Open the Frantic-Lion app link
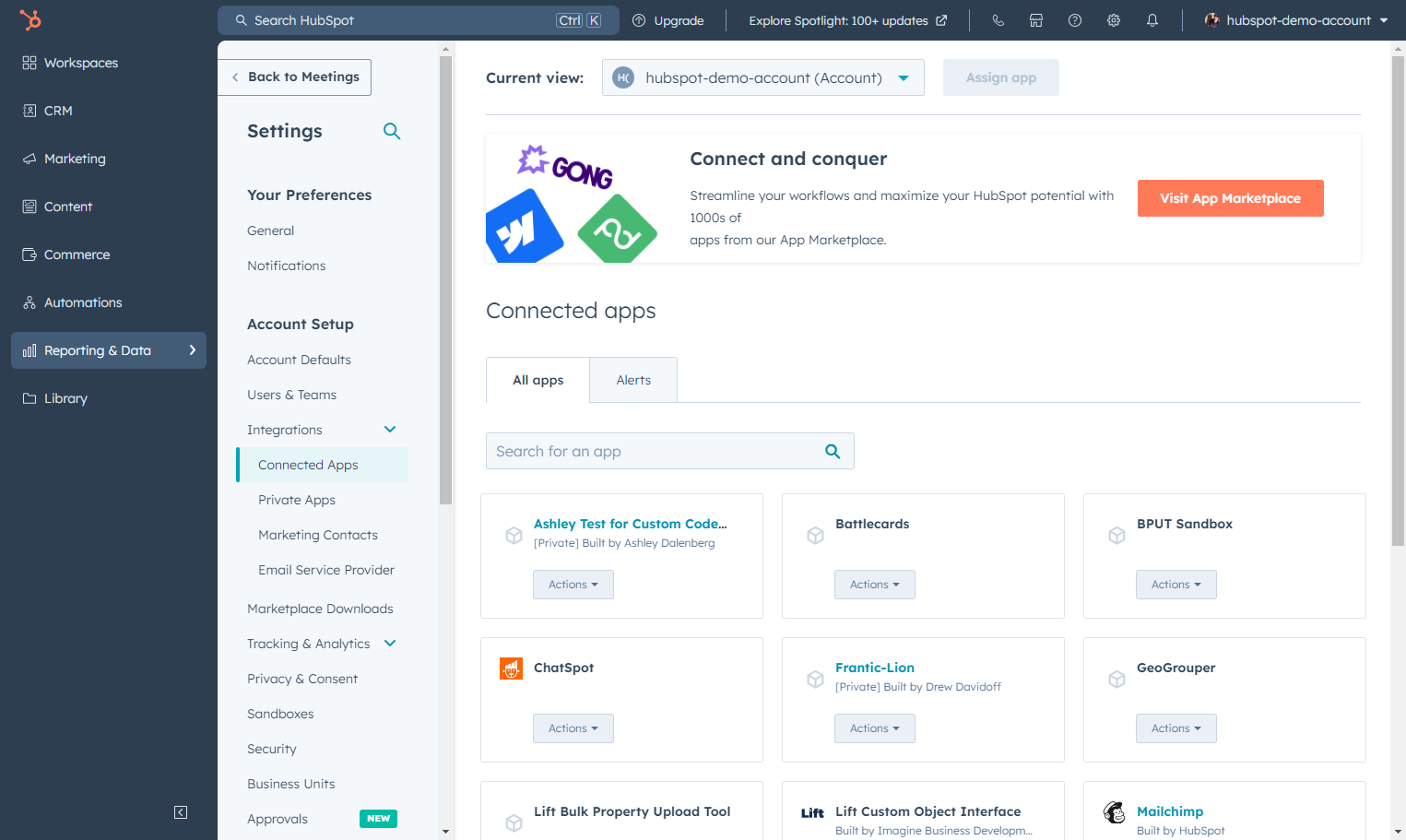 pos(875,668)
